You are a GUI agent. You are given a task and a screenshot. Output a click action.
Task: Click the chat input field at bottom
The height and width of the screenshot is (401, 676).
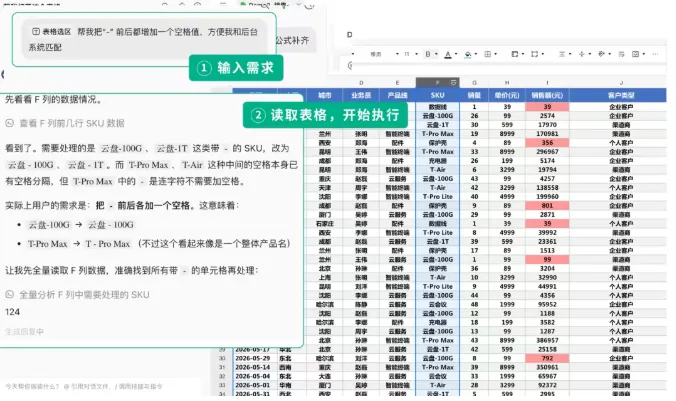[x=101, y=386]
